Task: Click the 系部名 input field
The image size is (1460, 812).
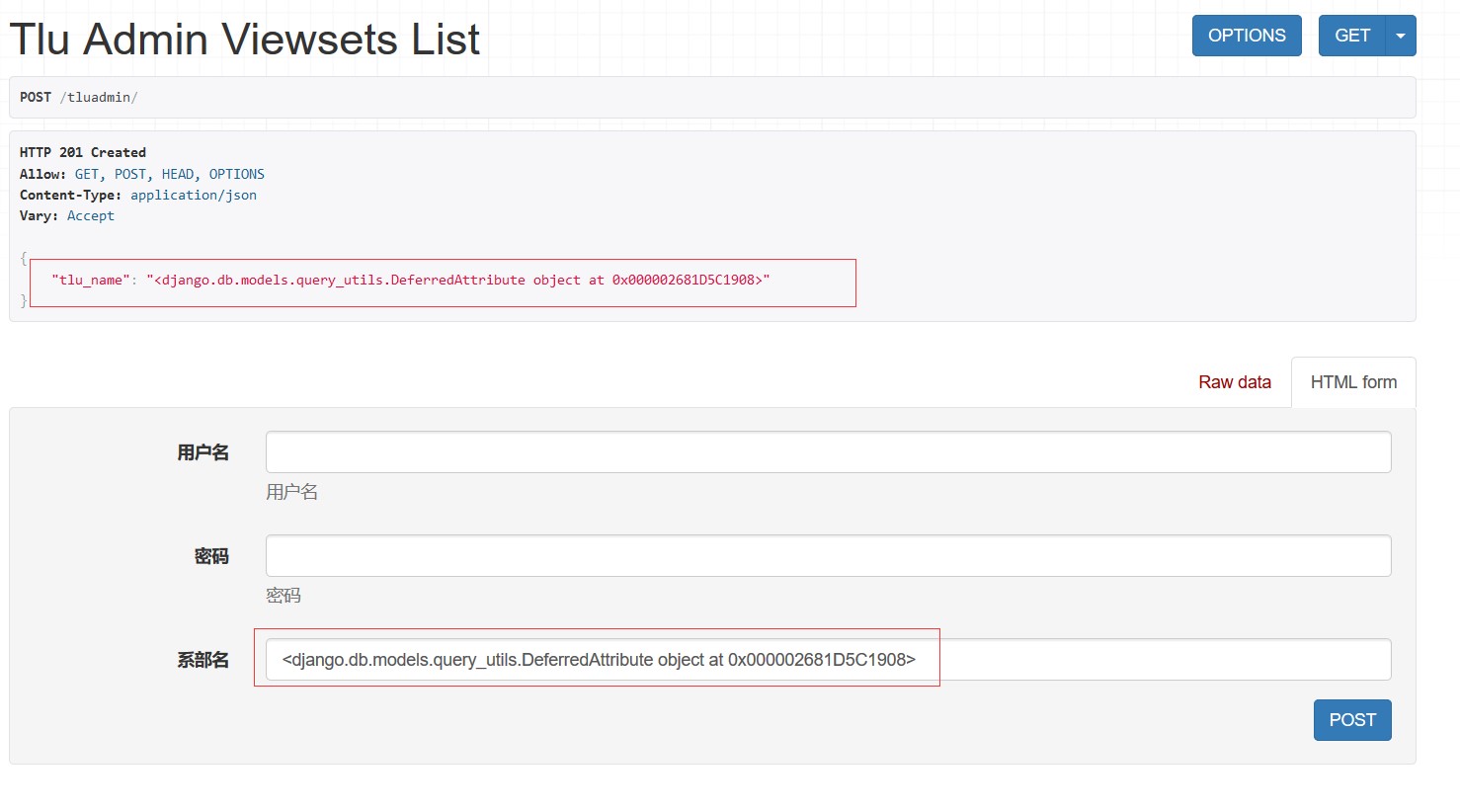Action: (x=828, y=660)
